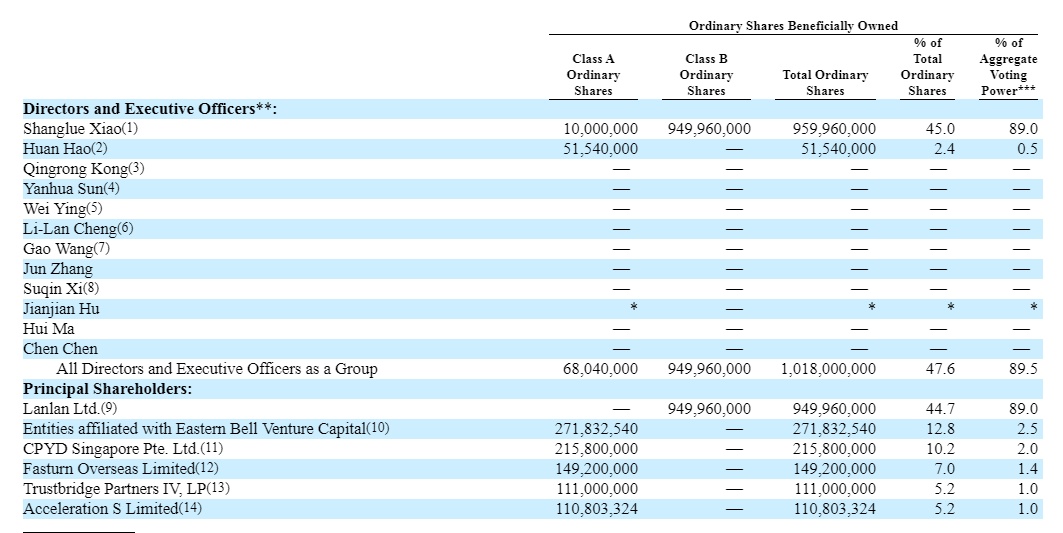Click the 1,018,000,000 total shares value

(x=828, y=369)
